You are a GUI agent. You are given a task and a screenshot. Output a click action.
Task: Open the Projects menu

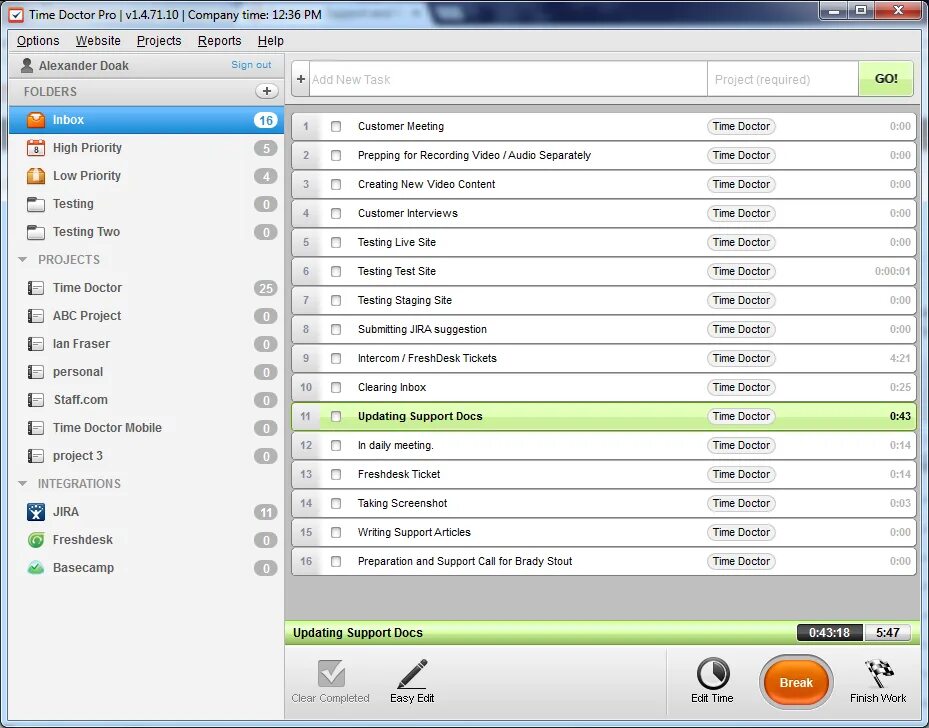[x=159, y=41]
